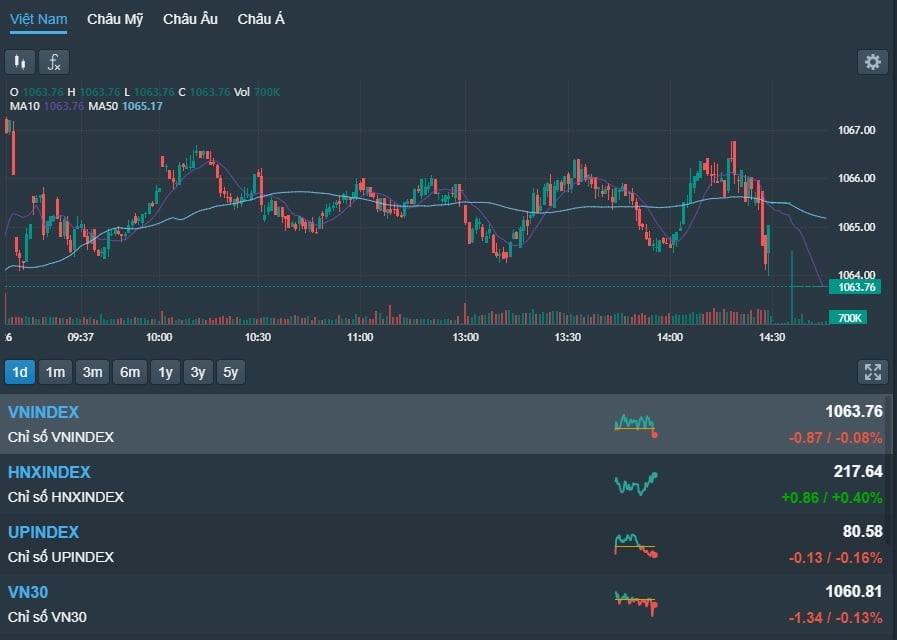Click the 1065.00 price axis label

[856, 227]
